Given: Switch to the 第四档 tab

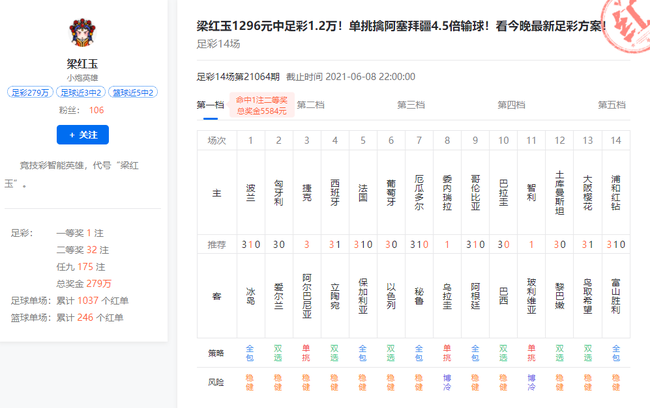Looking at the screenshot, I should click(x=511, y=105).
